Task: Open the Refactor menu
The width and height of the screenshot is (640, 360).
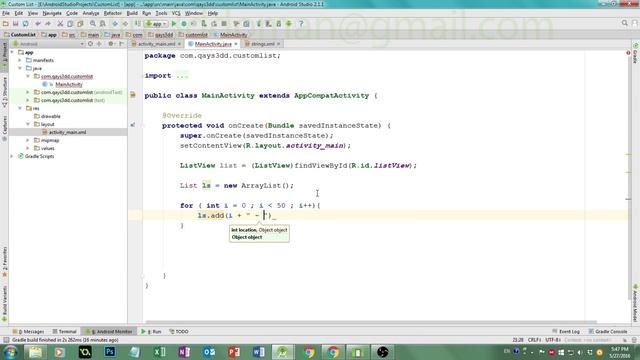Action: click(113, 13)
